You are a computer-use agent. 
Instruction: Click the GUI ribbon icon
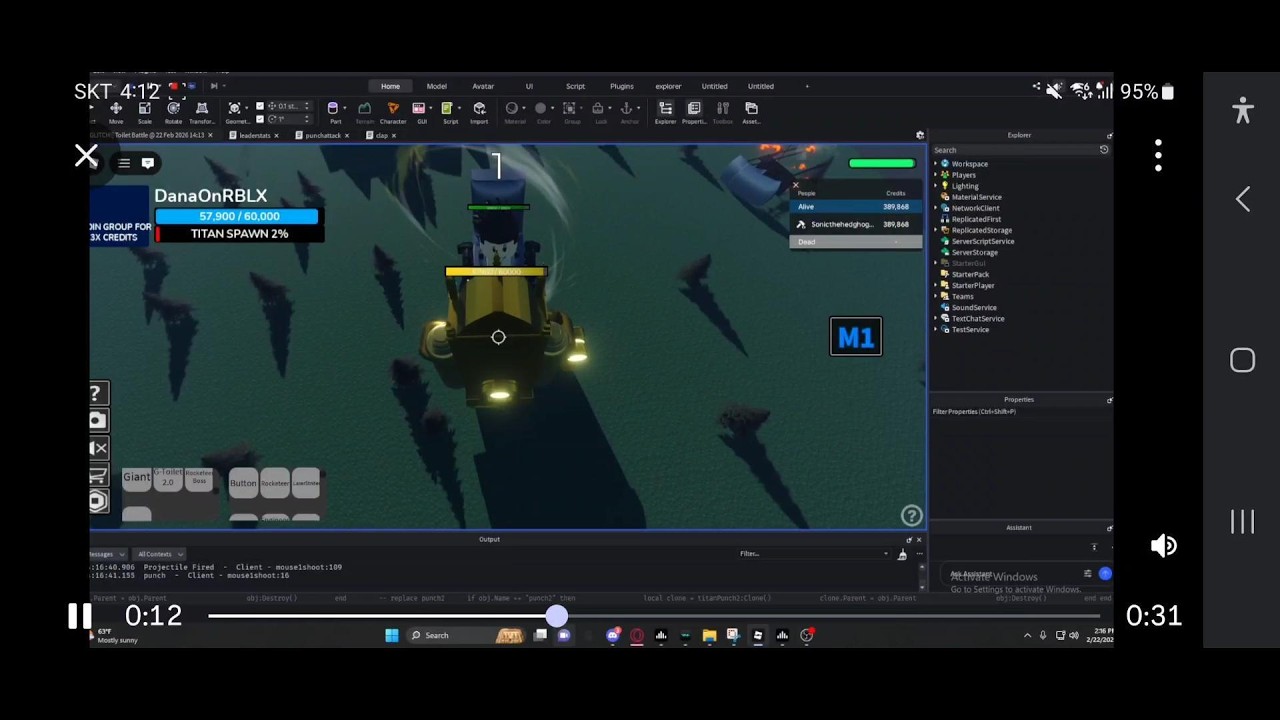421,112
